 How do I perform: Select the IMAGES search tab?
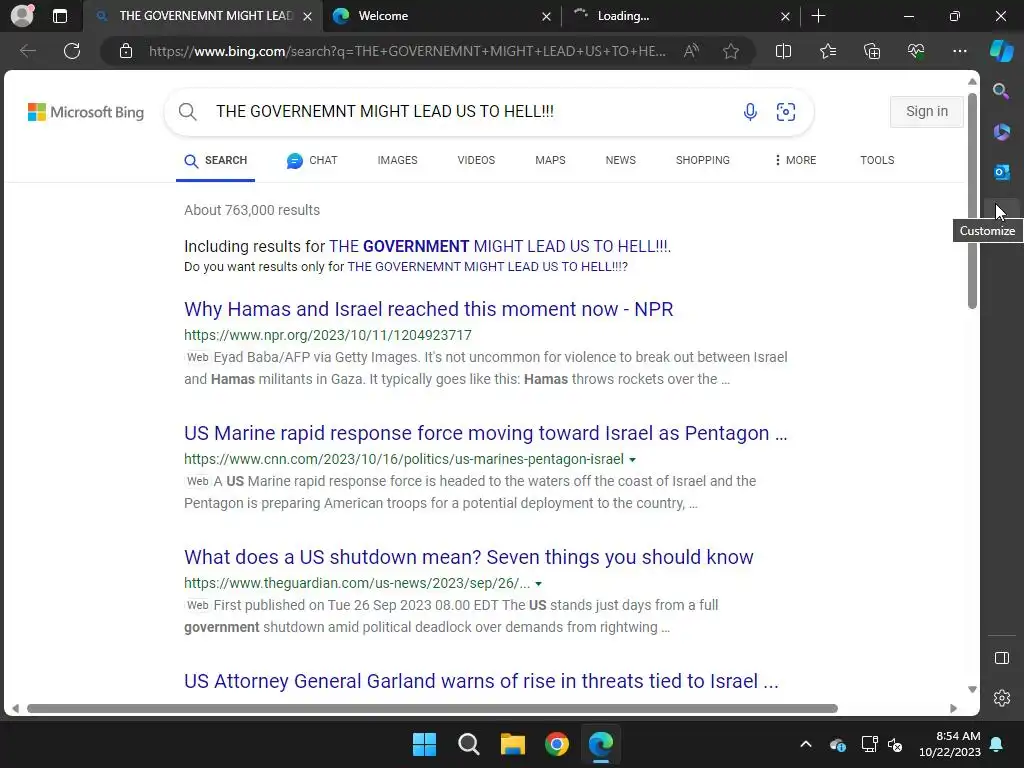(x=397, y=160)
